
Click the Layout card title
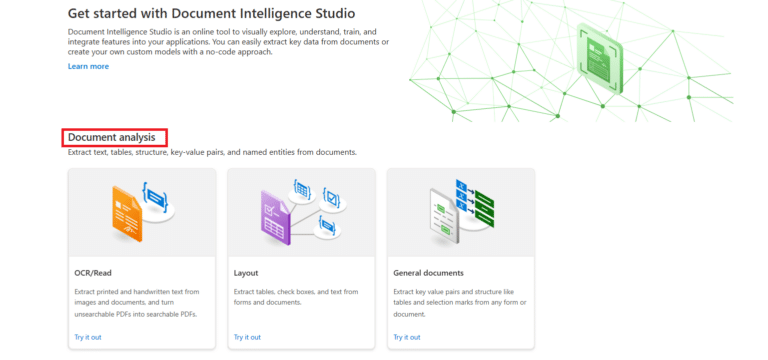246,273
